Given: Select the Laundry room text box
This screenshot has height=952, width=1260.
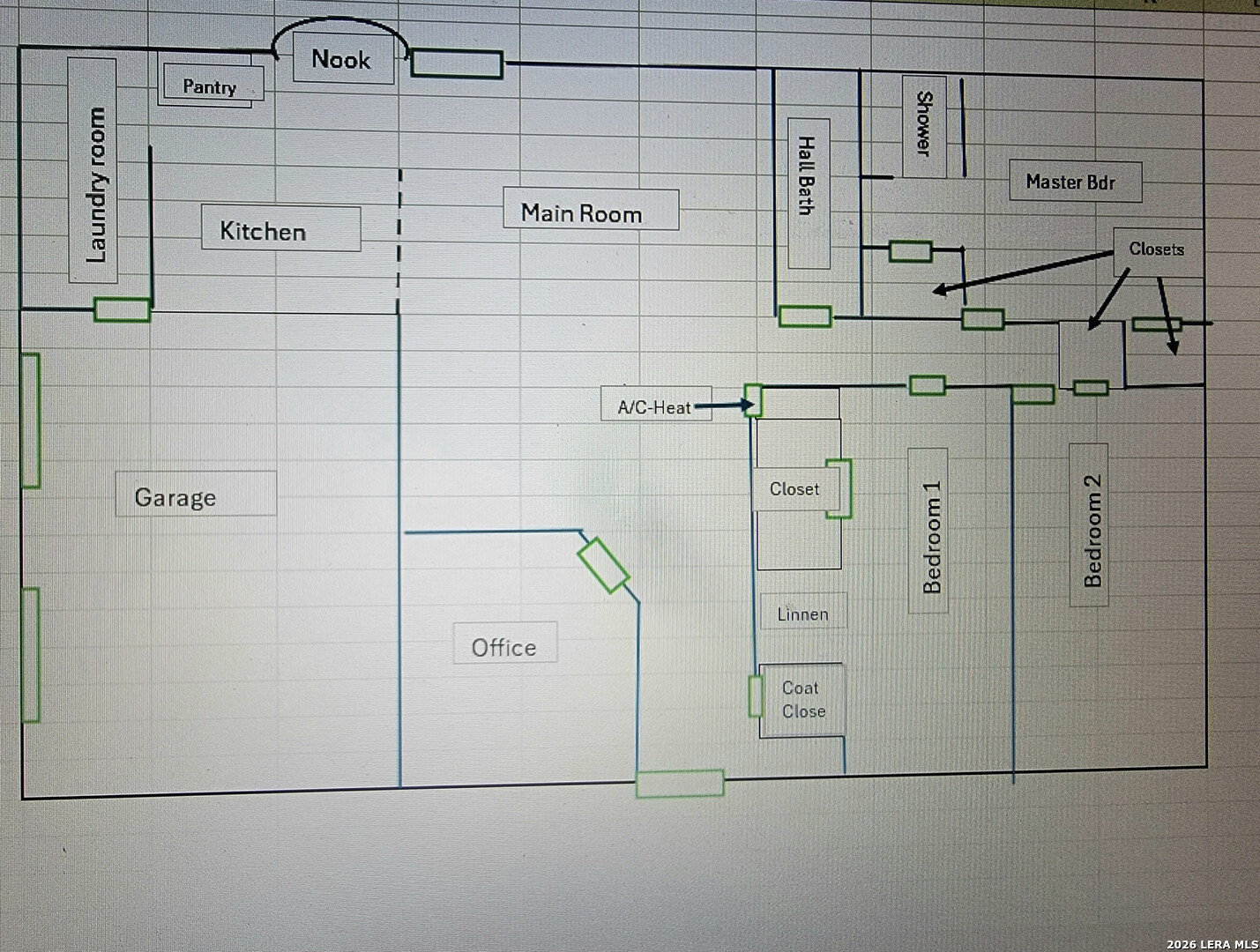Looking at the screenshot, I should pyautogui.click(x=93, y=172).
